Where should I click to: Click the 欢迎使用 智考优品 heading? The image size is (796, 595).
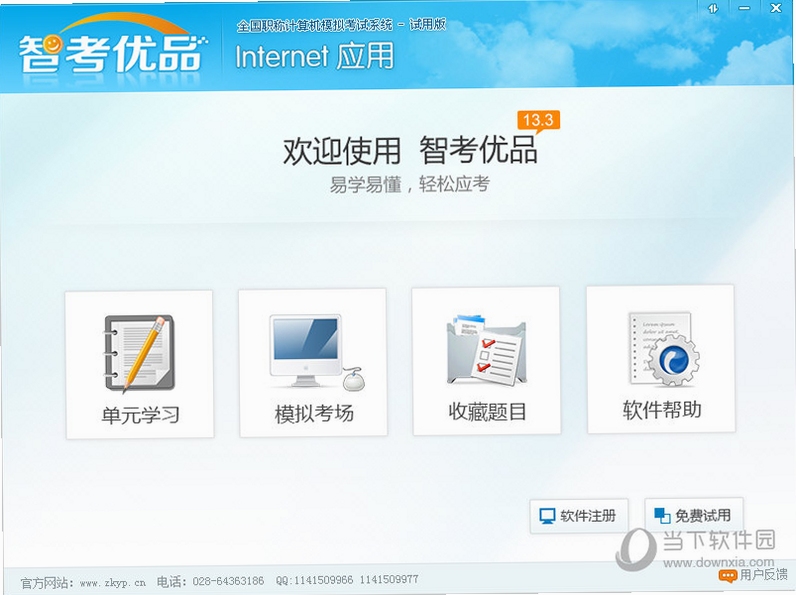[x=410, y=151]
